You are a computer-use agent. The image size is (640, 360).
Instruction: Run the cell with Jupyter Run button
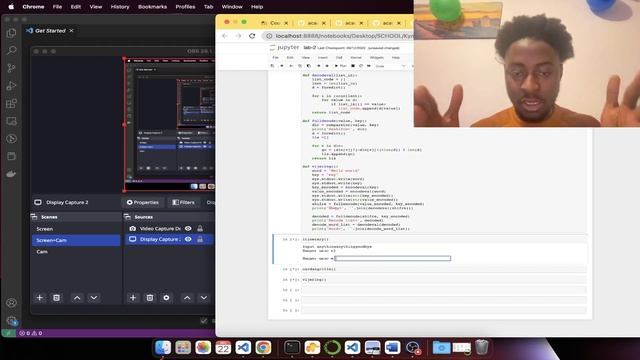click(x=340, y=66)
